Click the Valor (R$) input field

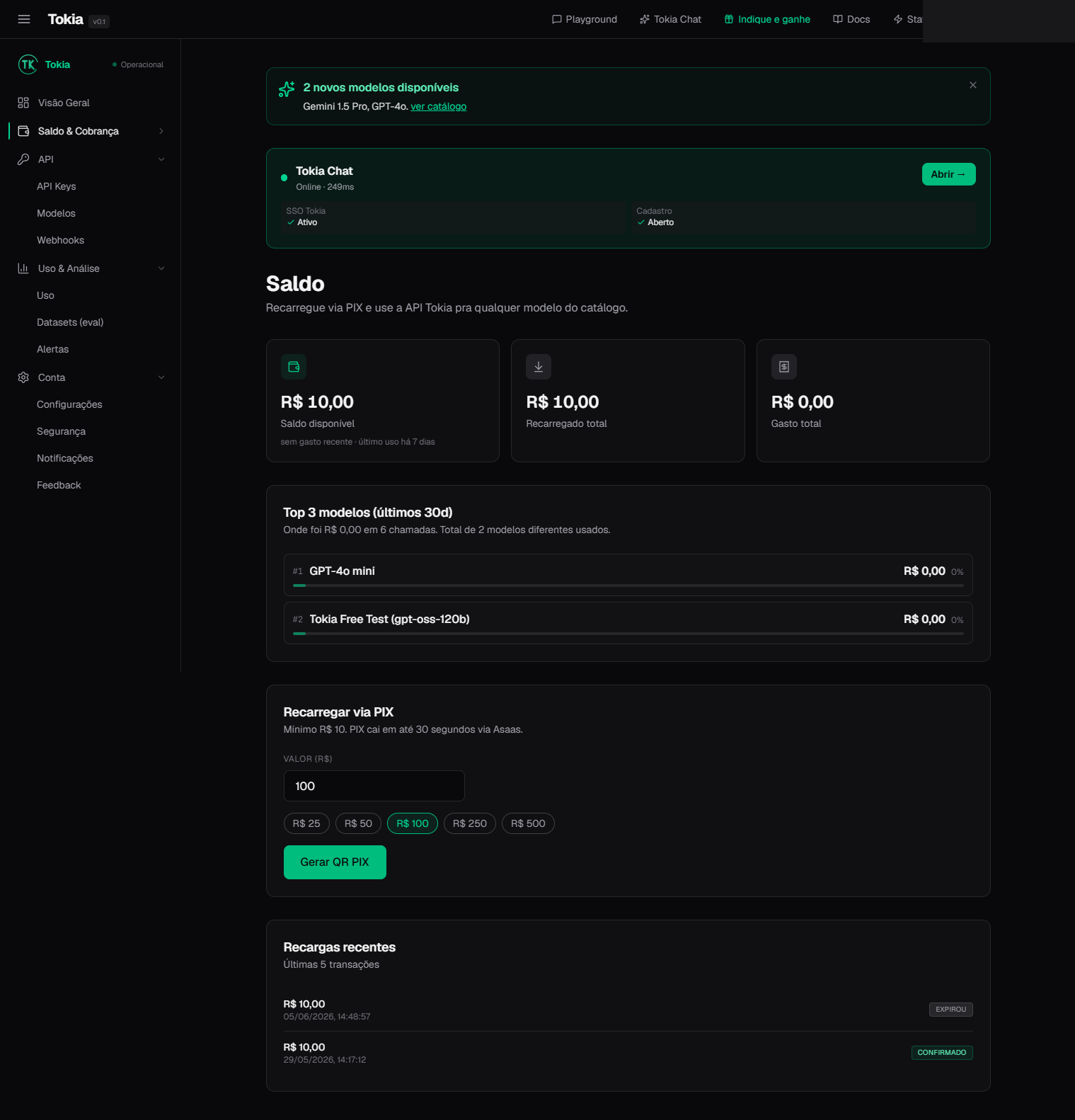[374, 786]
